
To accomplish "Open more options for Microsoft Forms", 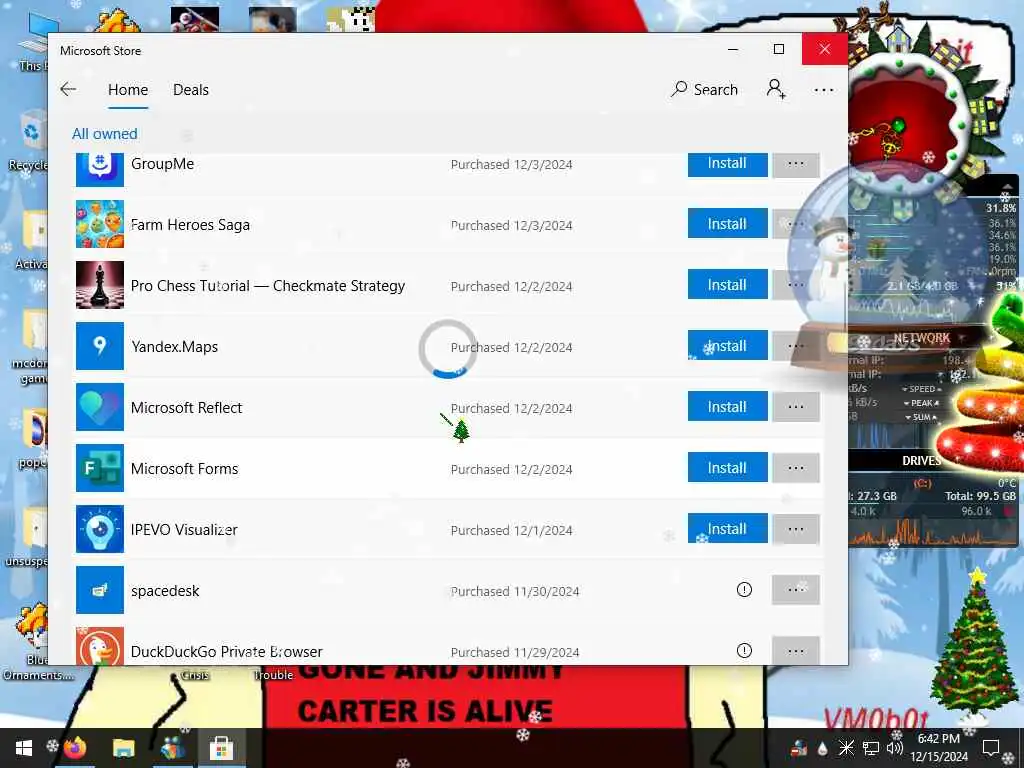I will point(795,468).
